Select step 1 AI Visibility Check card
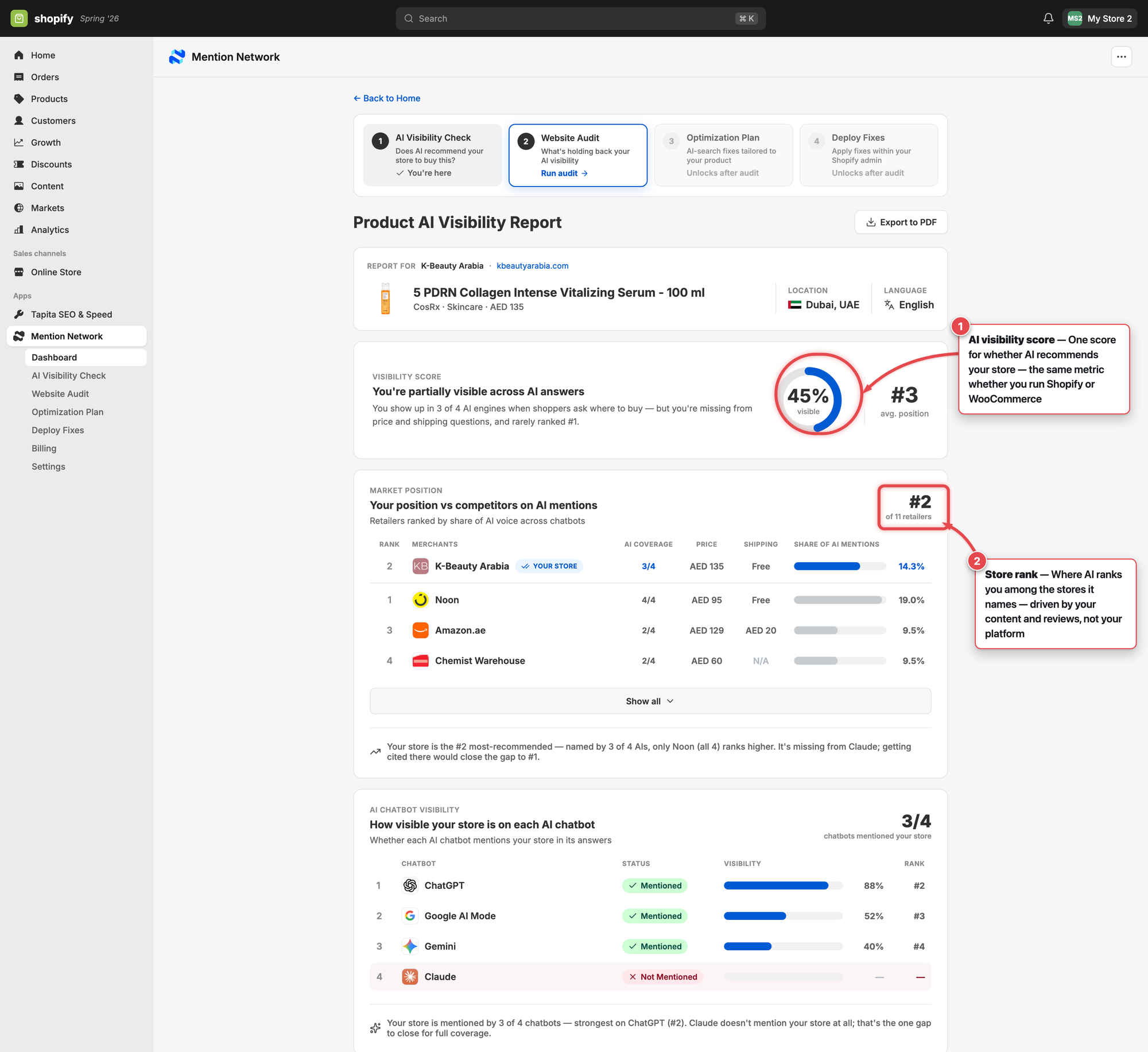 432,155
